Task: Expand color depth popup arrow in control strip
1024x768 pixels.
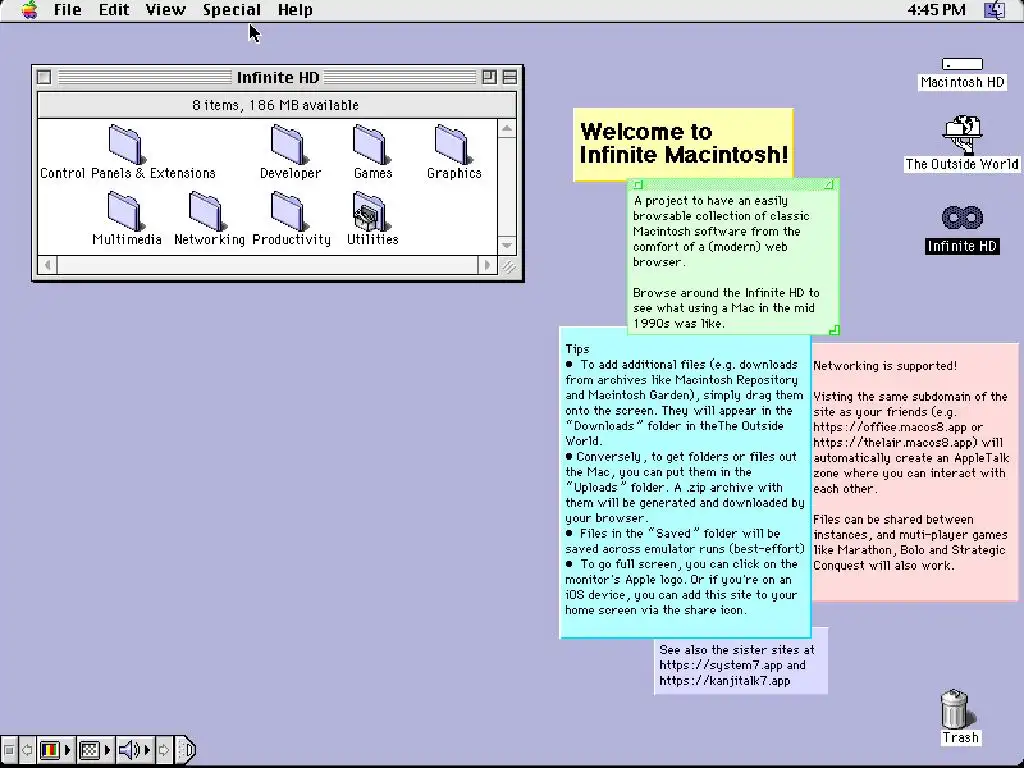Action: [67, 750]
